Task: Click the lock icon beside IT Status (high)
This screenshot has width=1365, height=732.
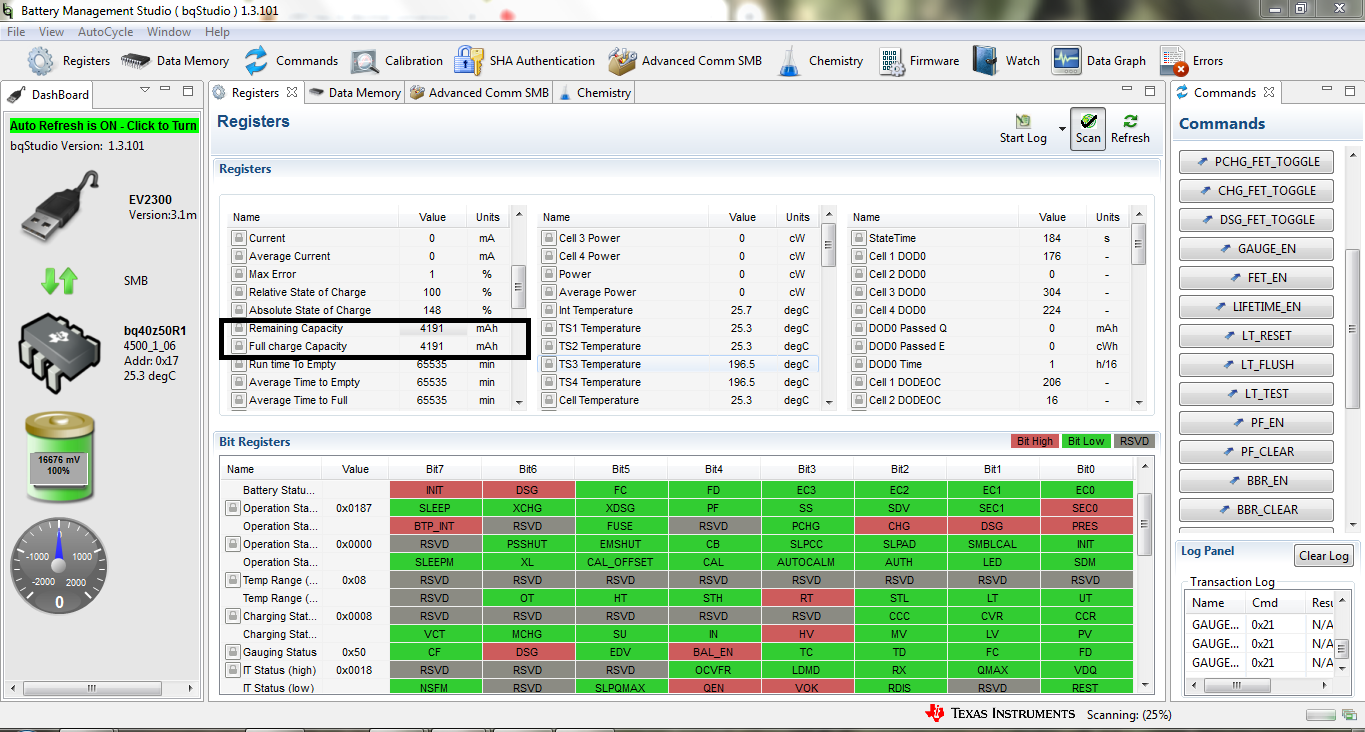Action: click(233, 670)
